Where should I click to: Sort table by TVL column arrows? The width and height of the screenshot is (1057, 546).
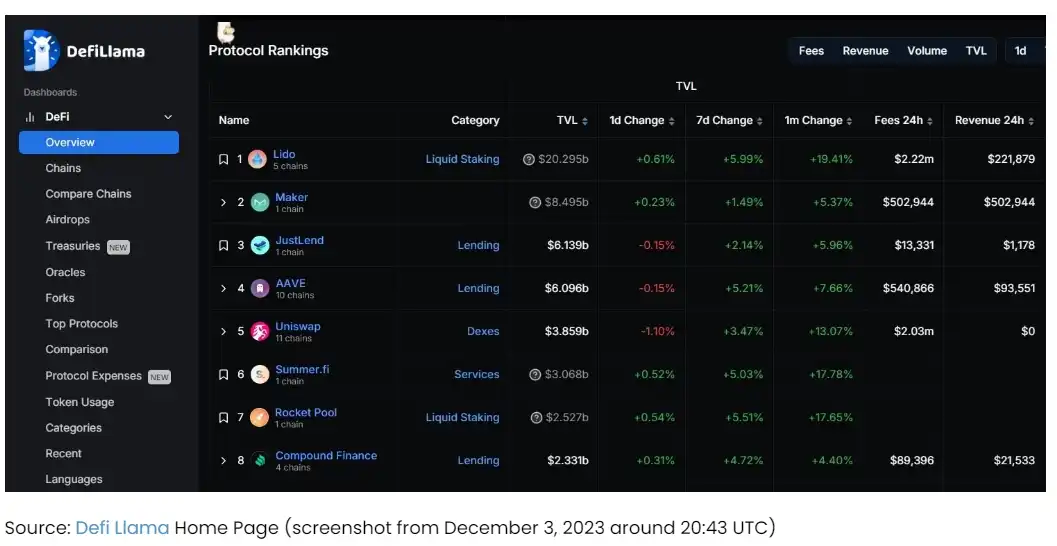tap(584, 121)
